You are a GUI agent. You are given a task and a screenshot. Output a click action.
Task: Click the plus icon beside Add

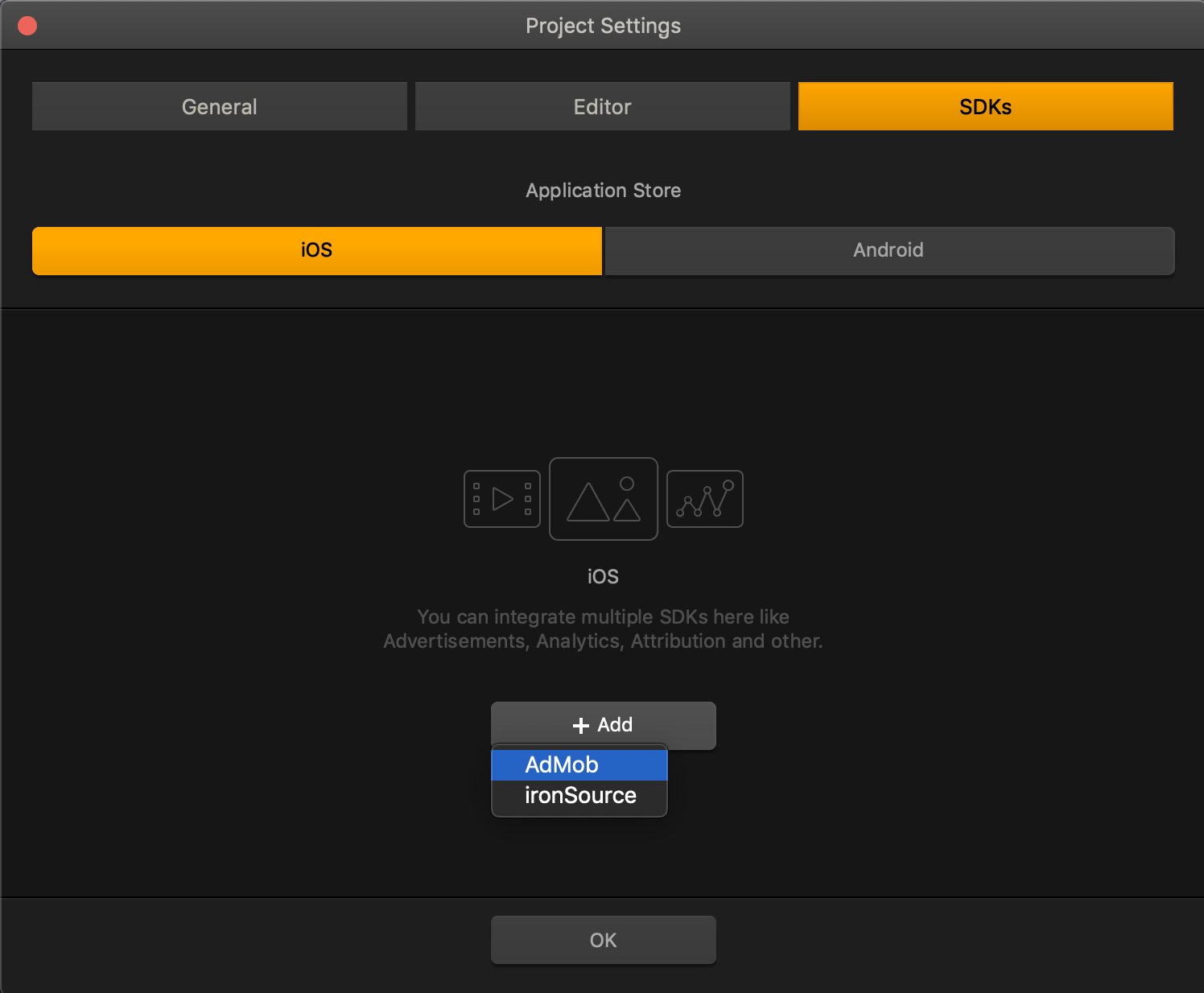[x=580, y=726]
